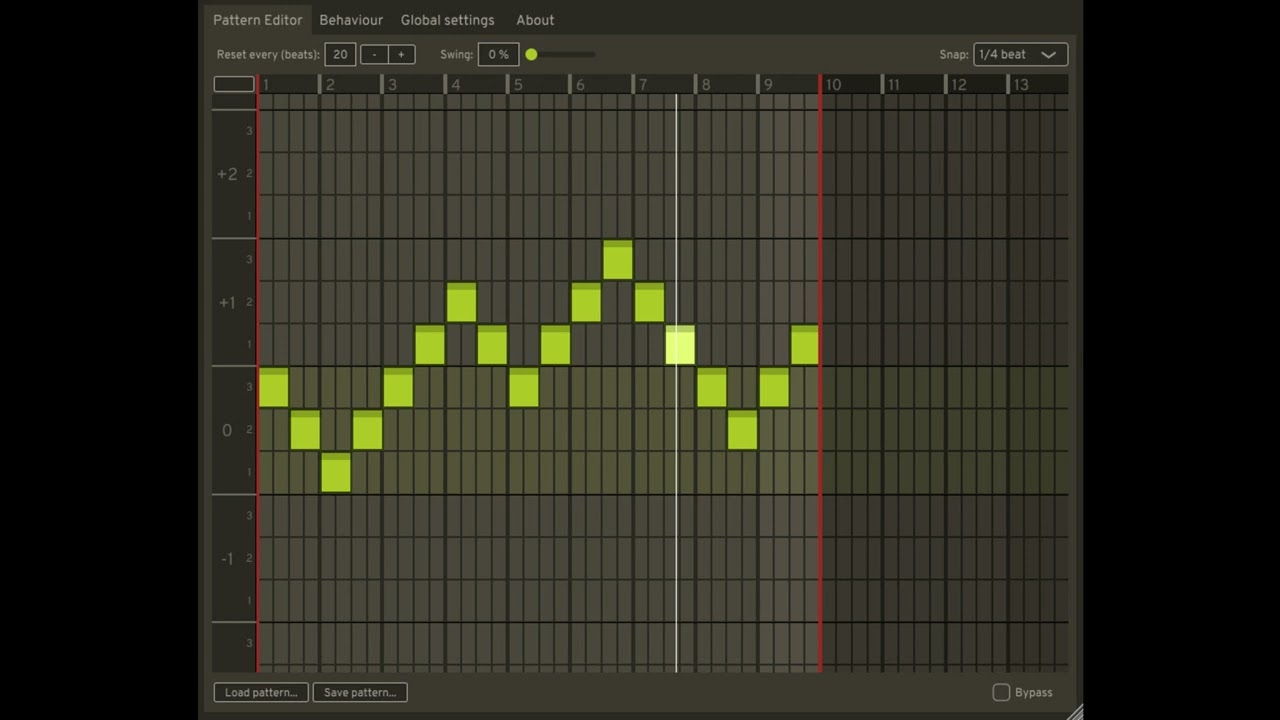This screenshot has width=1280, height=720.
Task: Click the "0" octave label
Action: 227,430
